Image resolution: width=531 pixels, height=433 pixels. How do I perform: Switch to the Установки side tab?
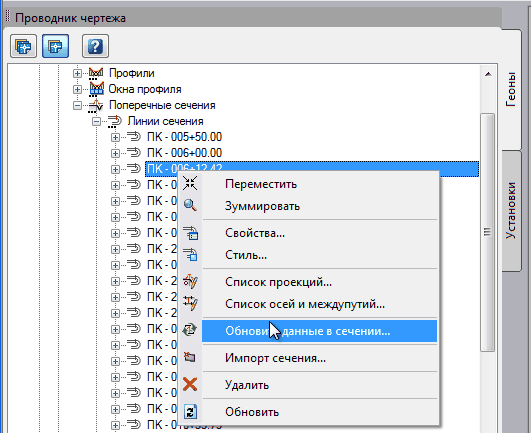click(511, 211)
